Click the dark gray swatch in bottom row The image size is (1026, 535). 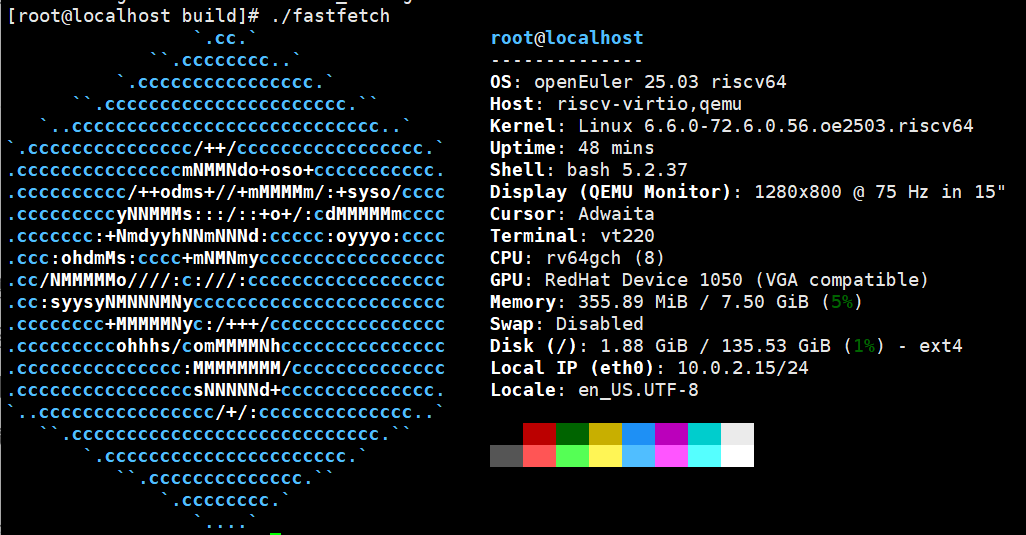click(x=506, y=456)
